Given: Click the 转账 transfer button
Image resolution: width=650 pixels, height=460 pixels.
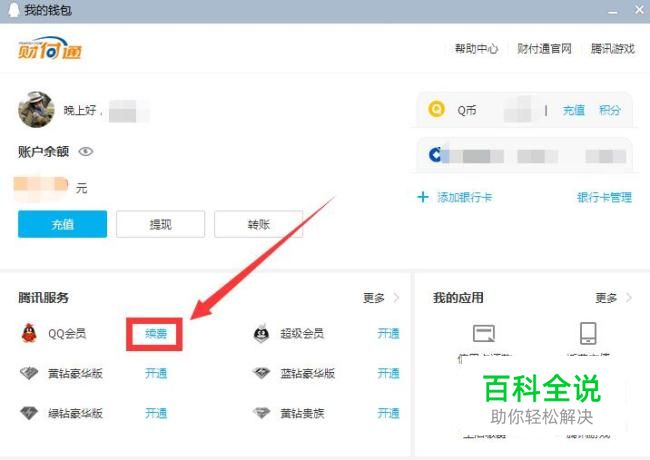Looking at the screenshot, I should [259, 224].
